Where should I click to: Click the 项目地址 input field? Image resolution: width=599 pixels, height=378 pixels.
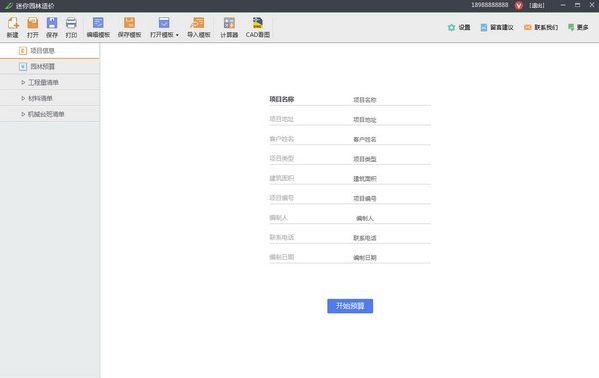[x=392, y=120]
